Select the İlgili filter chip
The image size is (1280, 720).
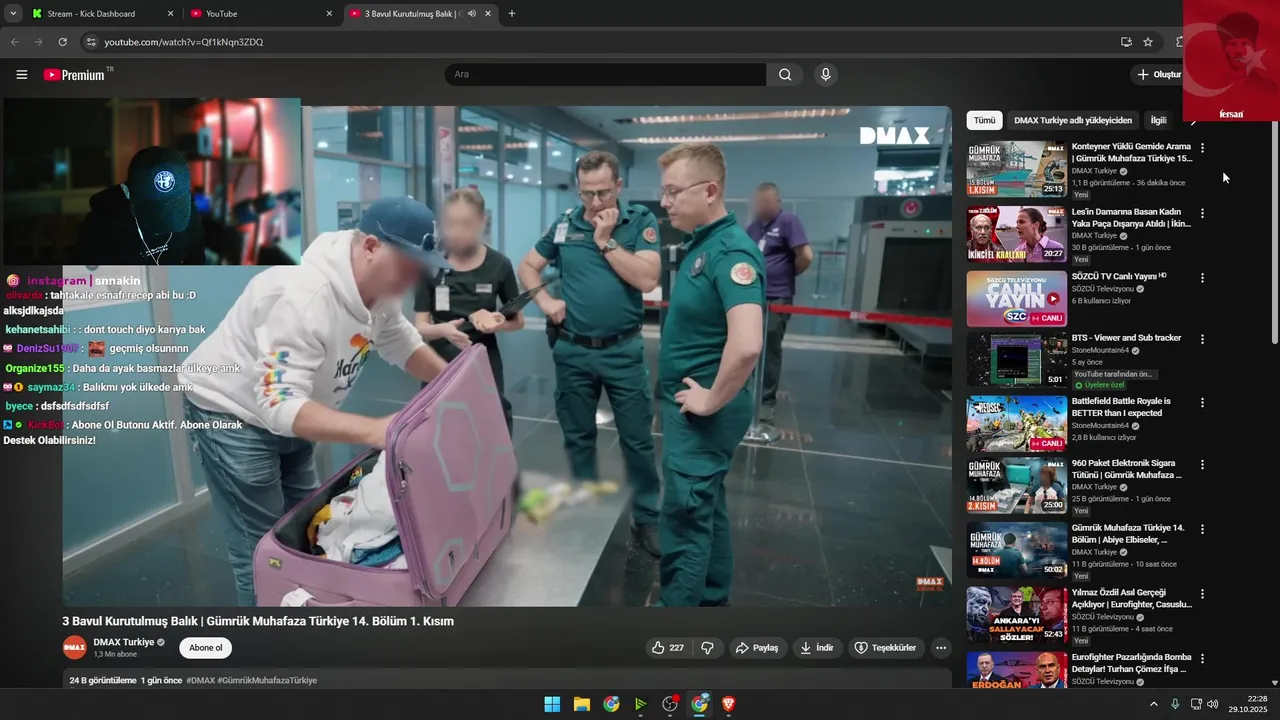click(x=1158, y=120)
